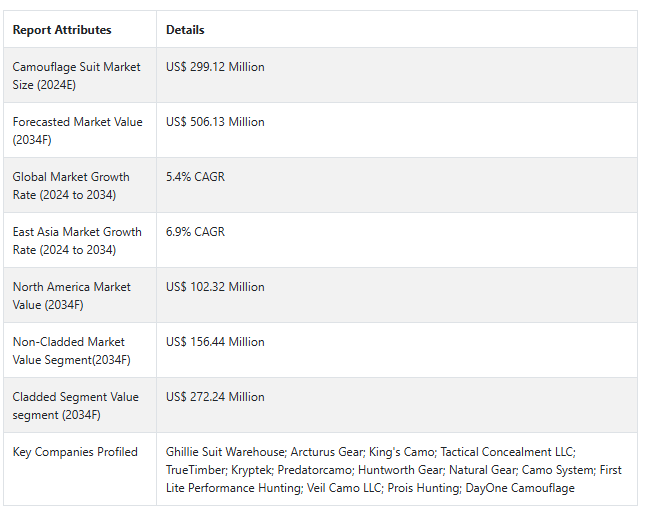Select the East Asia Market Growth Rate cell

pyautogui.click(x=78, y=240)
